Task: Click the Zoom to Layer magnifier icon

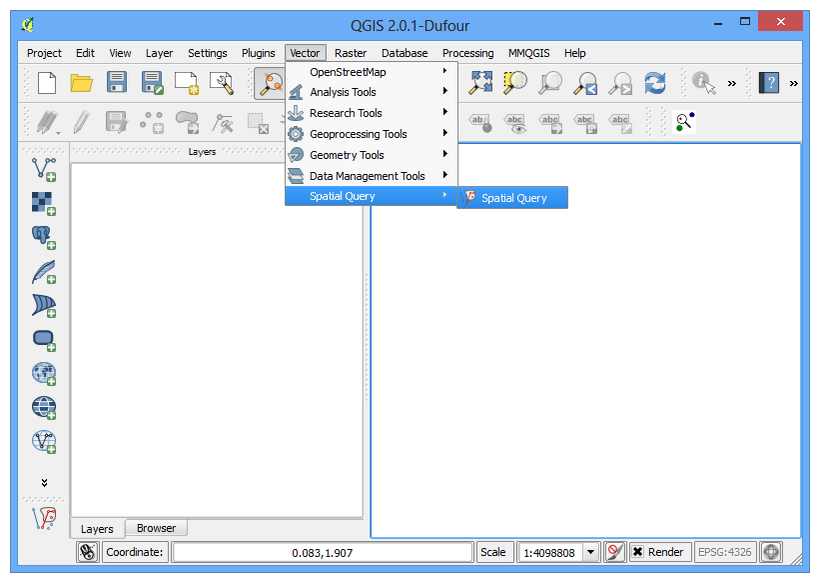Action: (550, 83)
